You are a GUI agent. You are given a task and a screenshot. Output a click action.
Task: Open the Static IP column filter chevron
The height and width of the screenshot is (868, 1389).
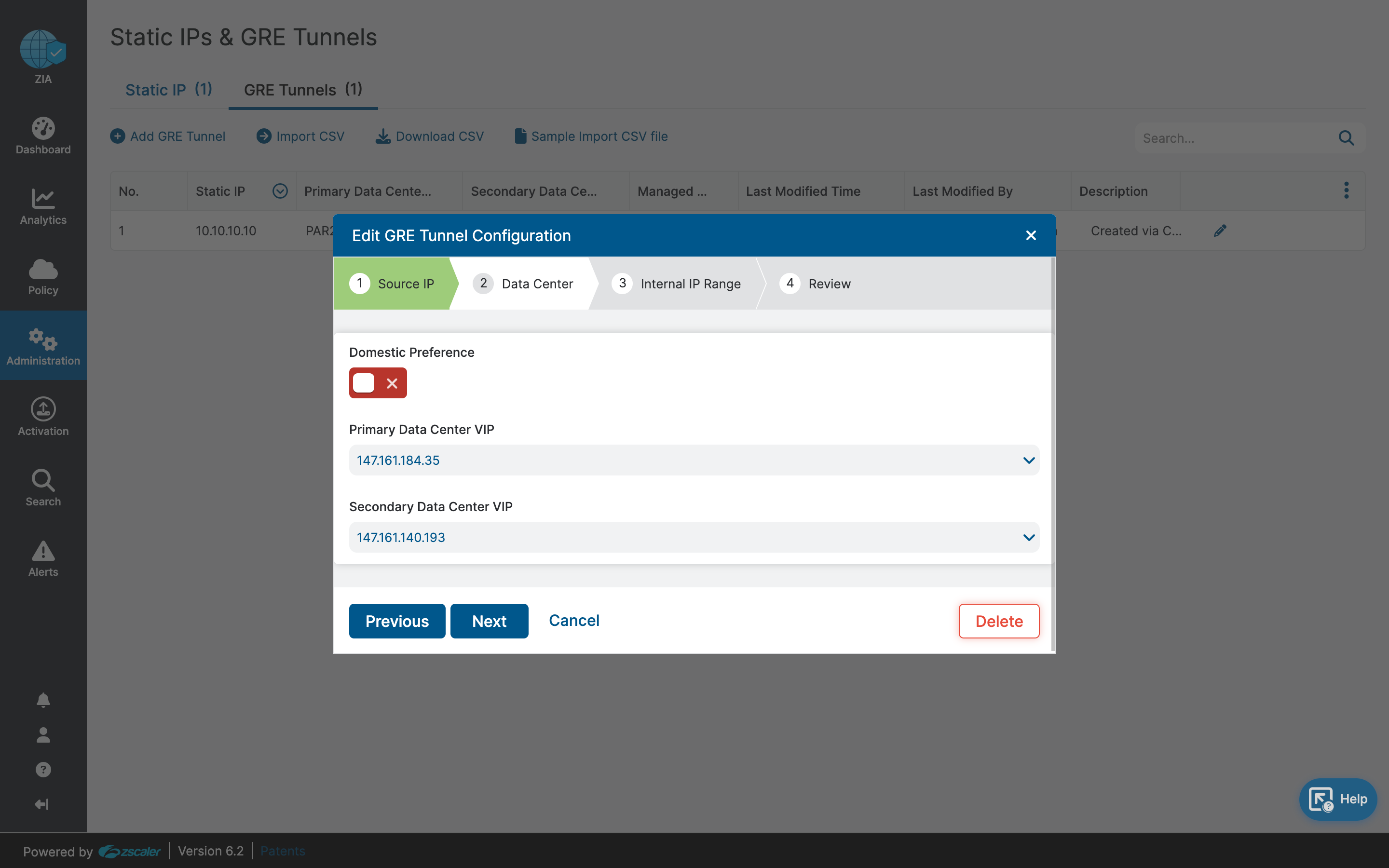tap(280, 190)
